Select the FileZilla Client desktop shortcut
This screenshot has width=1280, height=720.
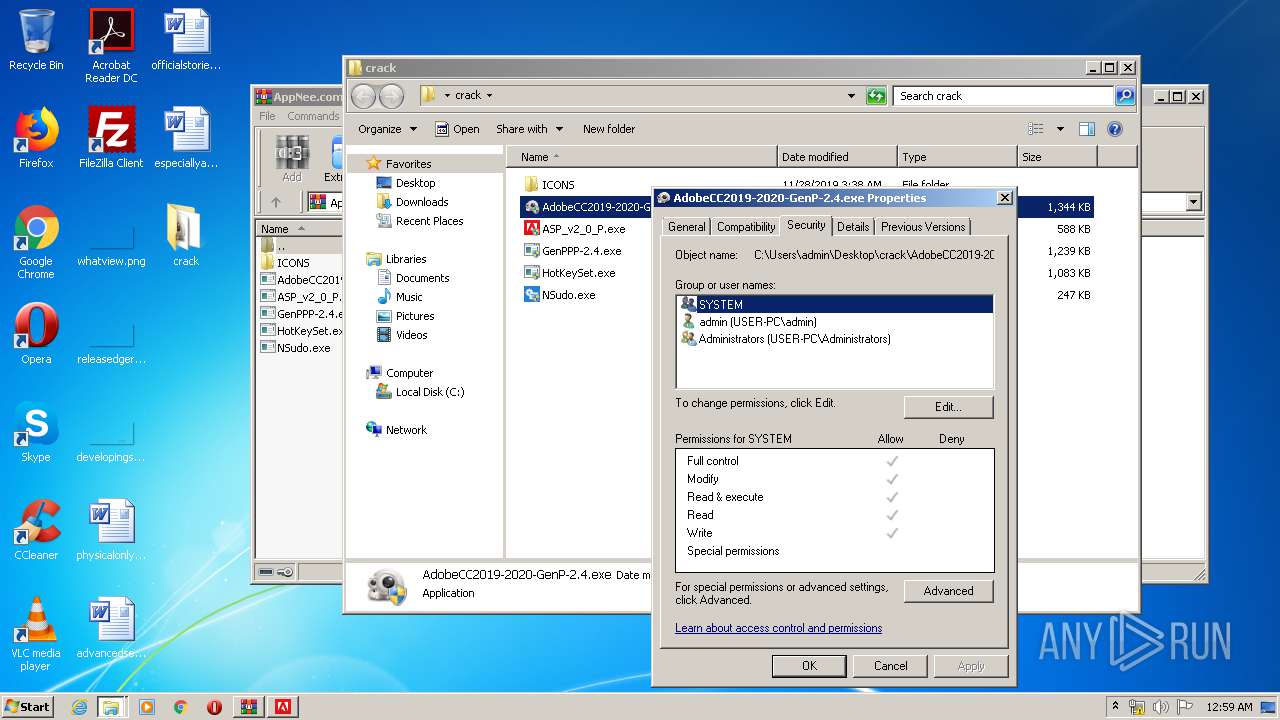point(111,138)
